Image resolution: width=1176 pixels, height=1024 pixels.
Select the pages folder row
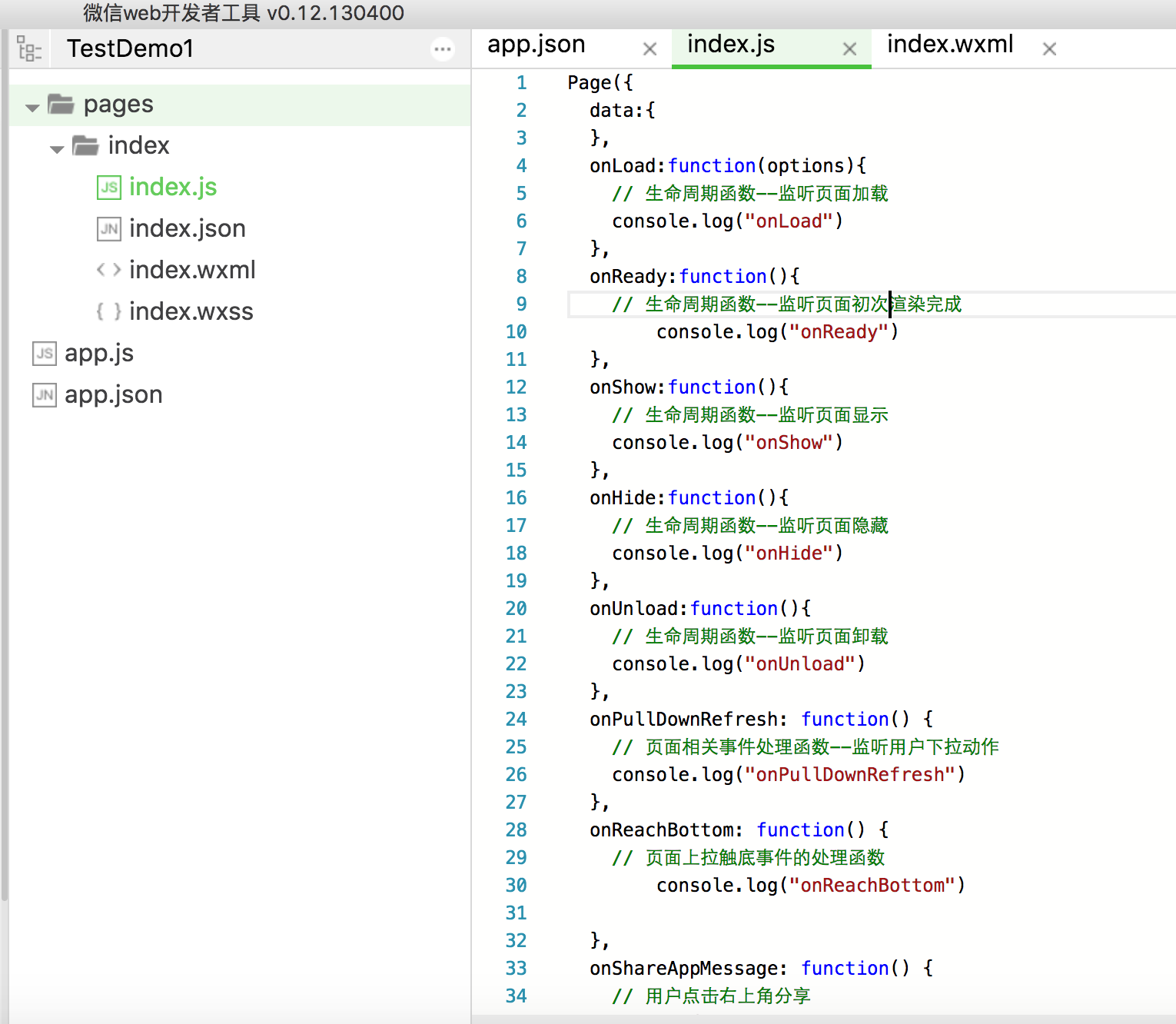[240, 105]
